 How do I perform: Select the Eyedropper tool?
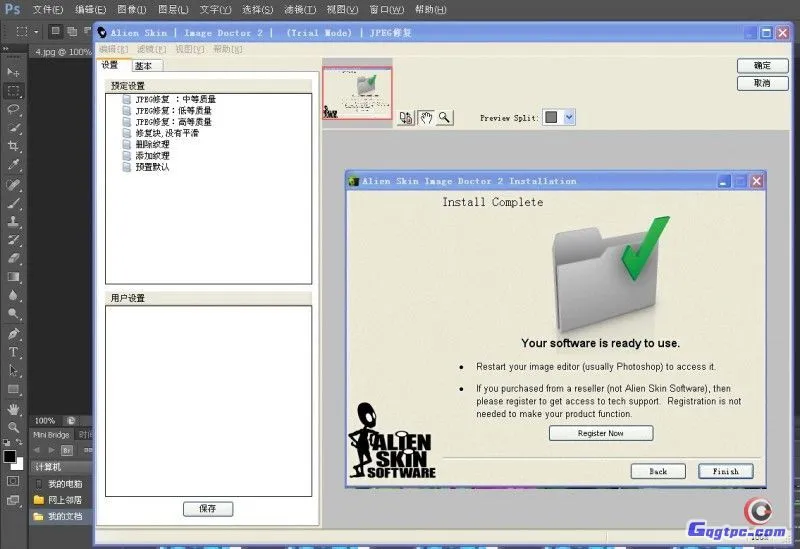click(x=13, y=165)
